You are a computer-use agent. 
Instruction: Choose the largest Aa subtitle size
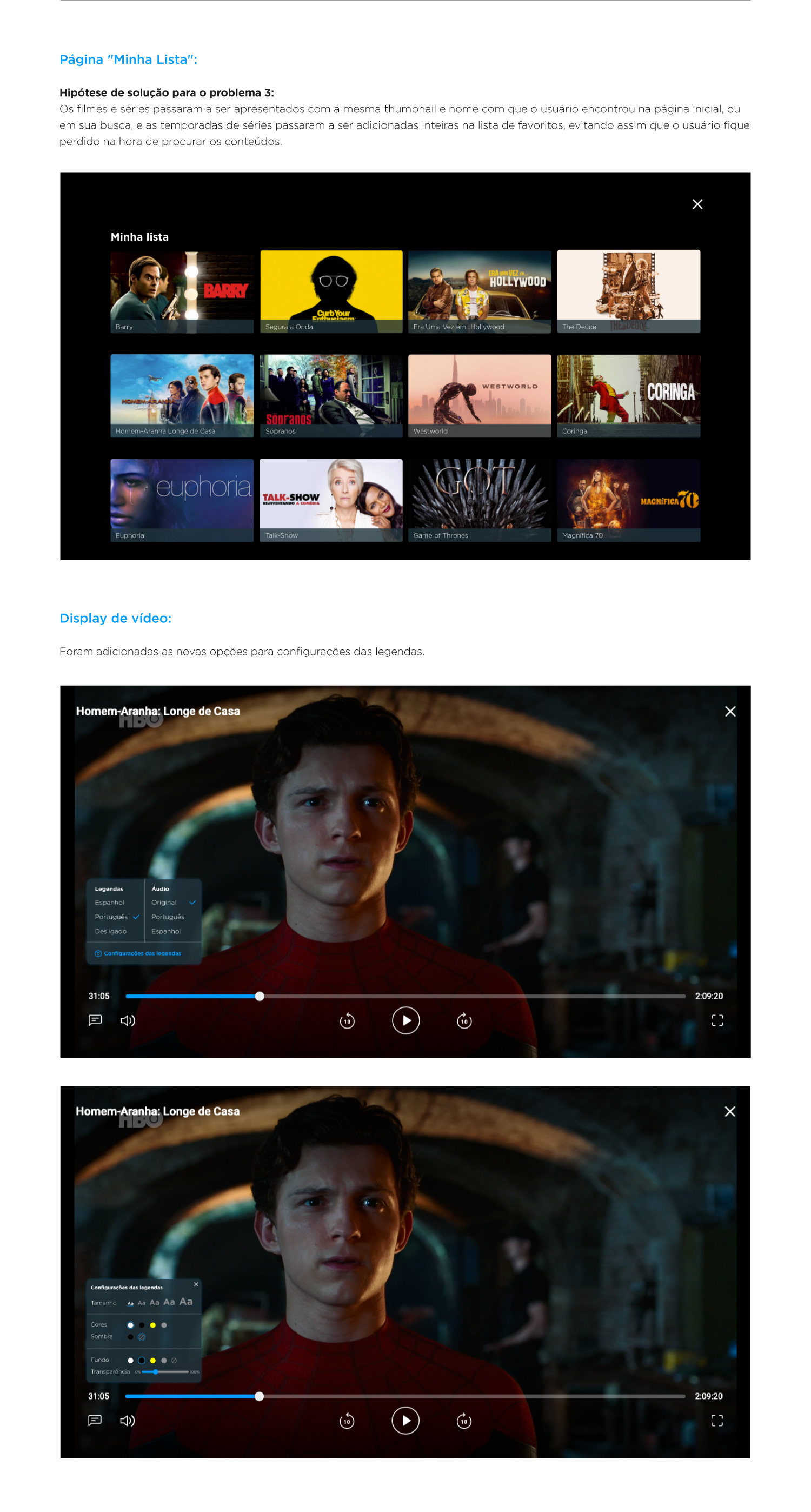tap(186, 1301)
